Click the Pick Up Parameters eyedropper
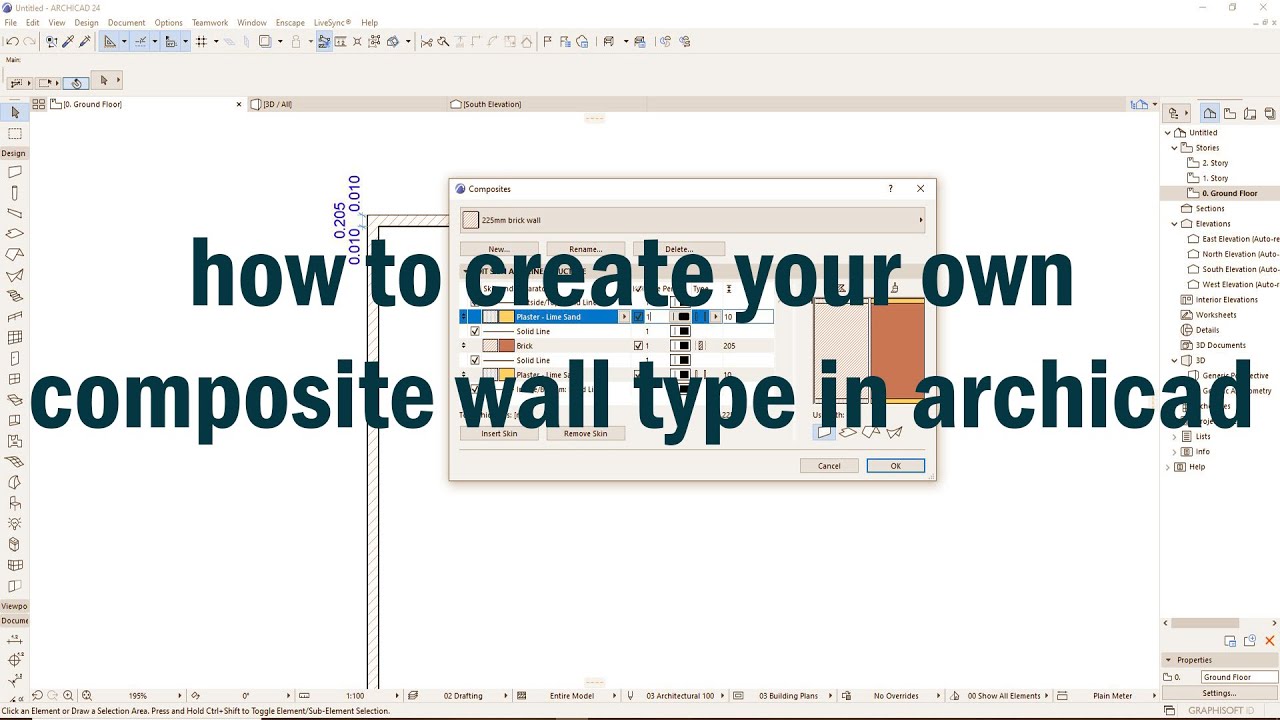 point(68,41)
